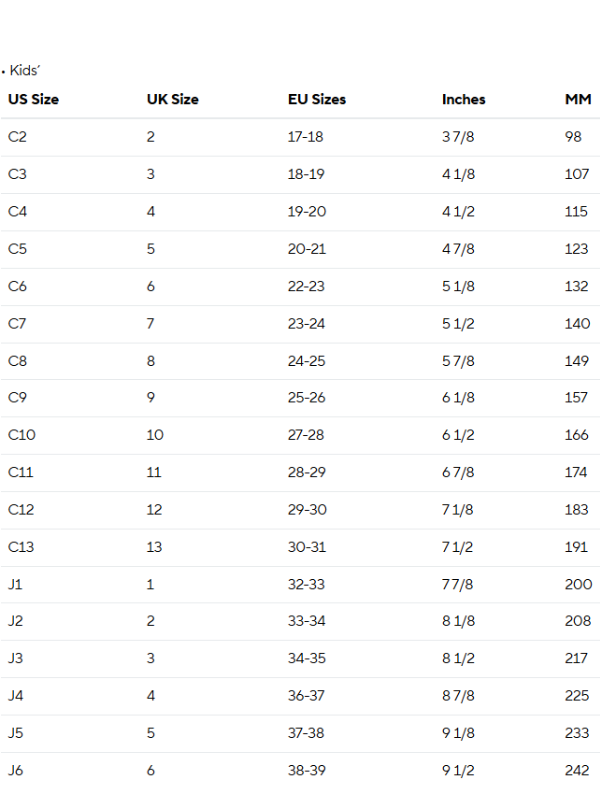This screenshot has height=800, width=600.
Task: Click the 98 MM value
Action: point(573,137)
